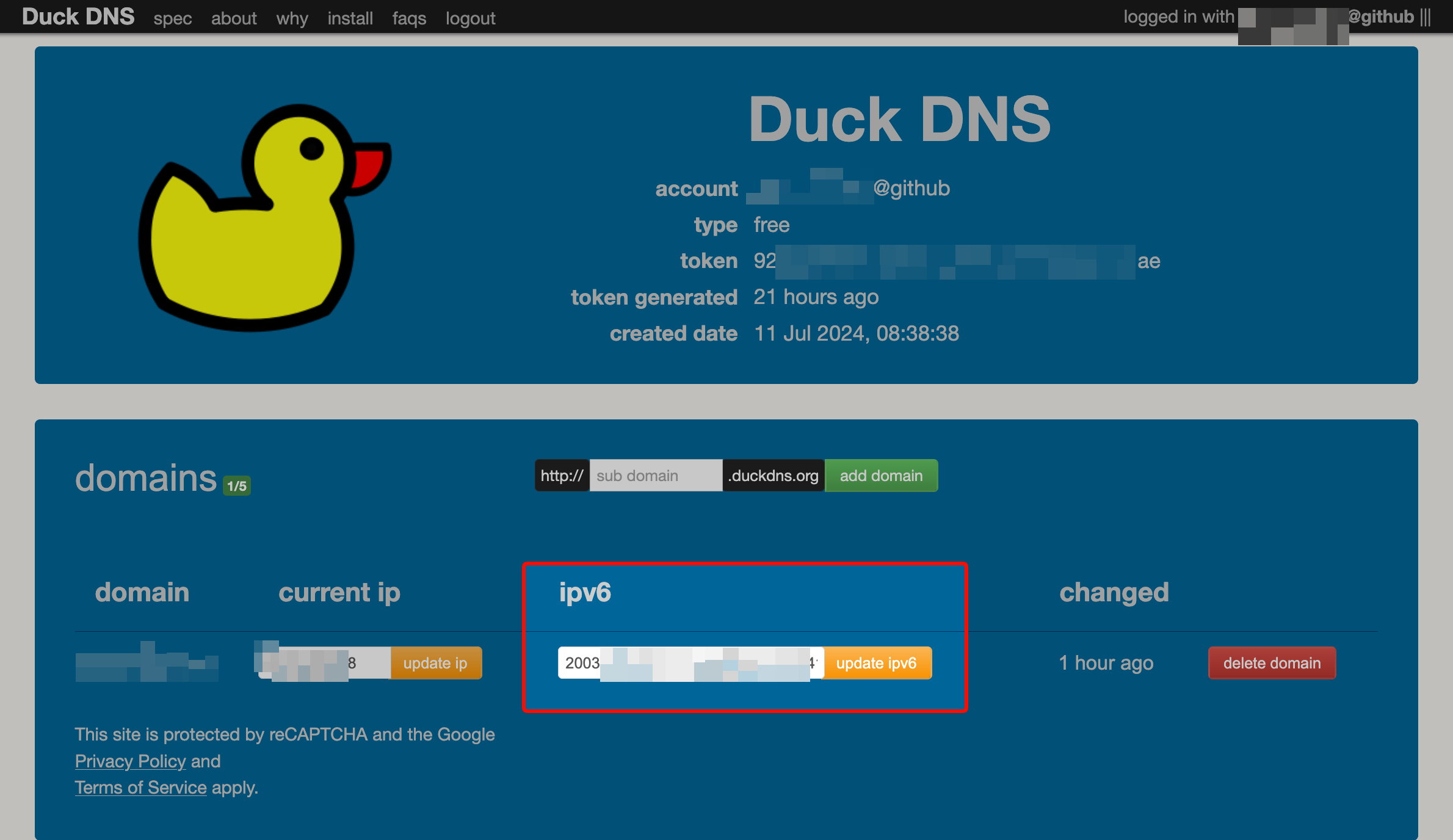Go to the why page
Screen dimensions: 1453x840
coord(292,18)
